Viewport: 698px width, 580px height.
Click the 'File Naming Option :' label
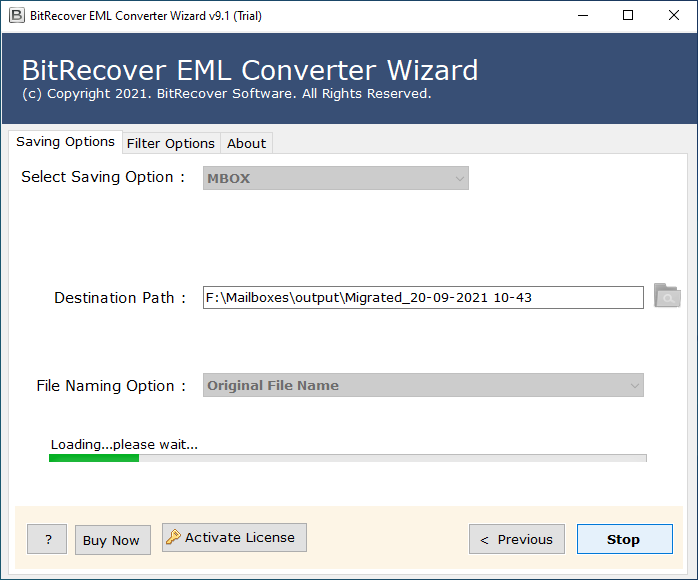(x=111, y=385)
